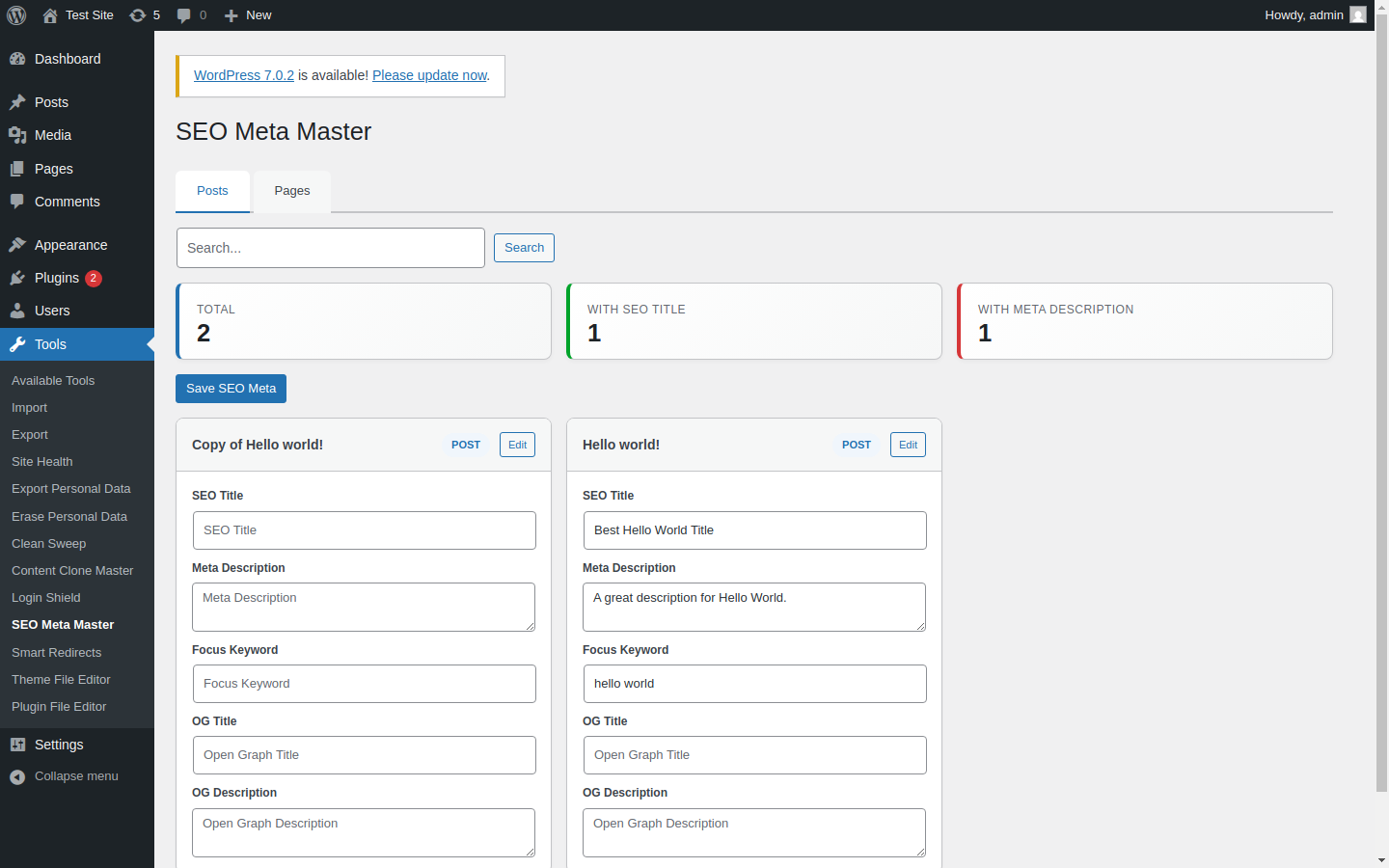
Task: Switch to the Posts tab
Action: click(212, 191)
